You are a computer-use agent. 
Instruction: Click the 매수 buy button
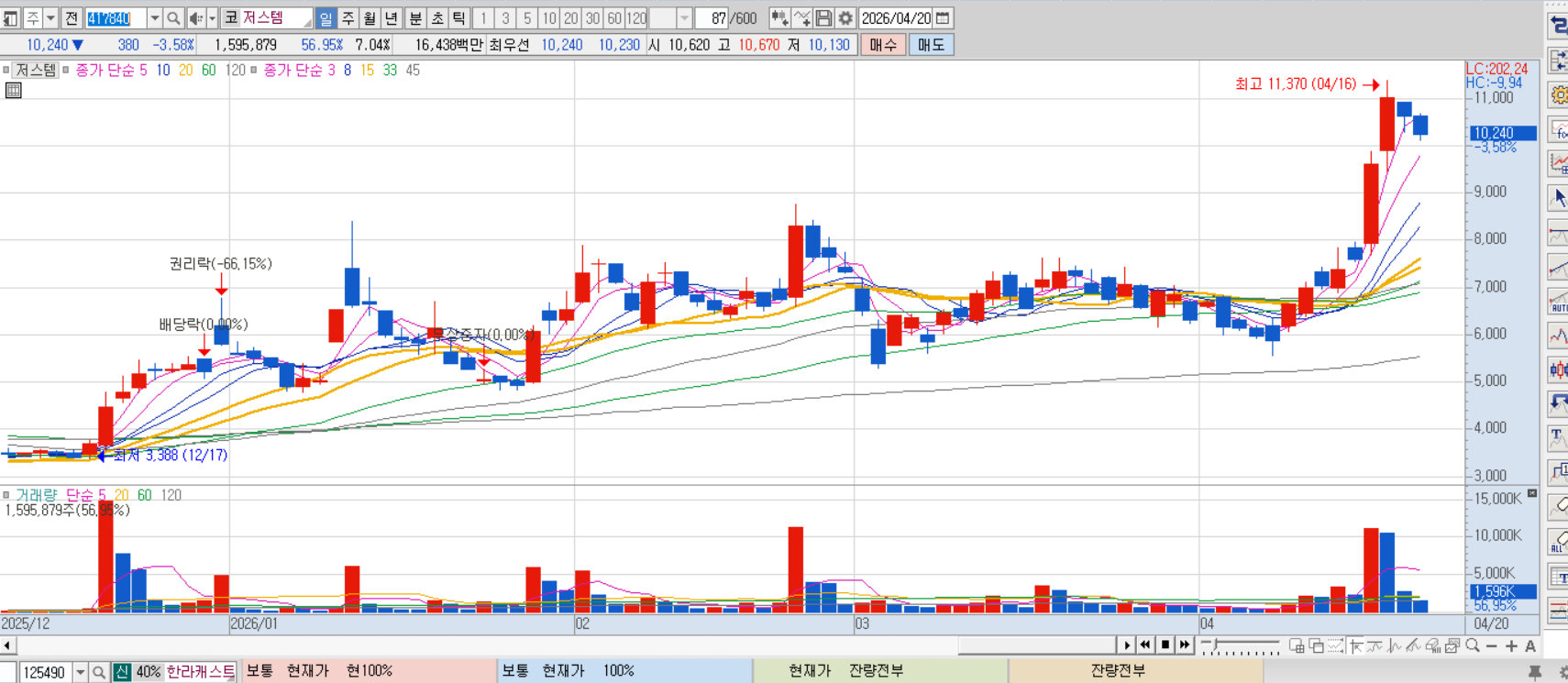pos(883,45)
